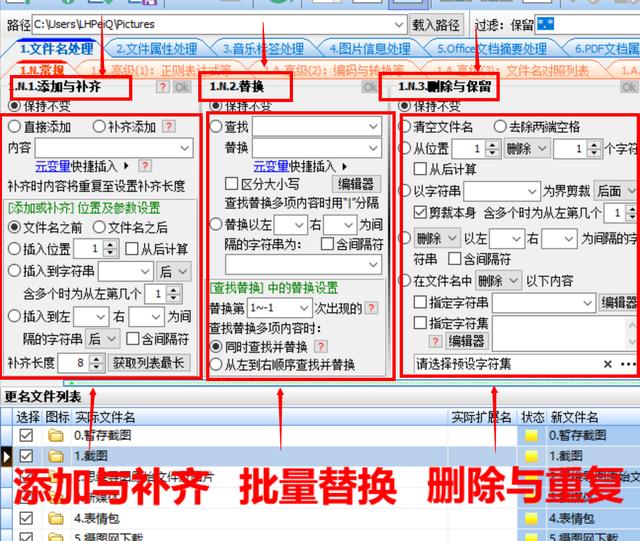Select the 文件名之后 radio option

tap(99, 227)
